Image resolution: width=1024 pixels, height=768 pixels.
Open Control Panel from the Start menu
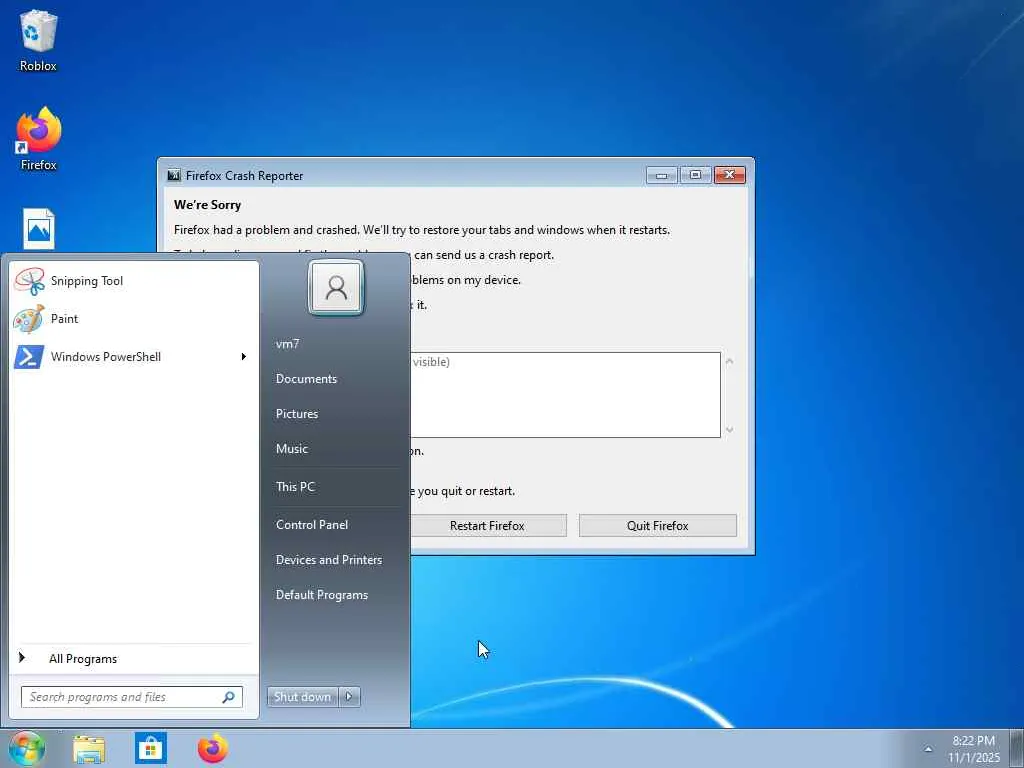point(312,524)
